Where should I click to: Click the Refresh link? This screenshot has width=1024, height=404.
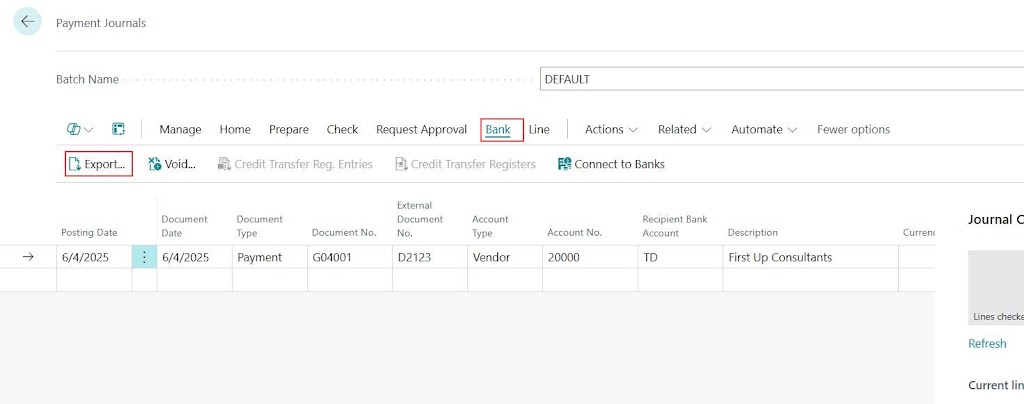(x=987, y=343)
